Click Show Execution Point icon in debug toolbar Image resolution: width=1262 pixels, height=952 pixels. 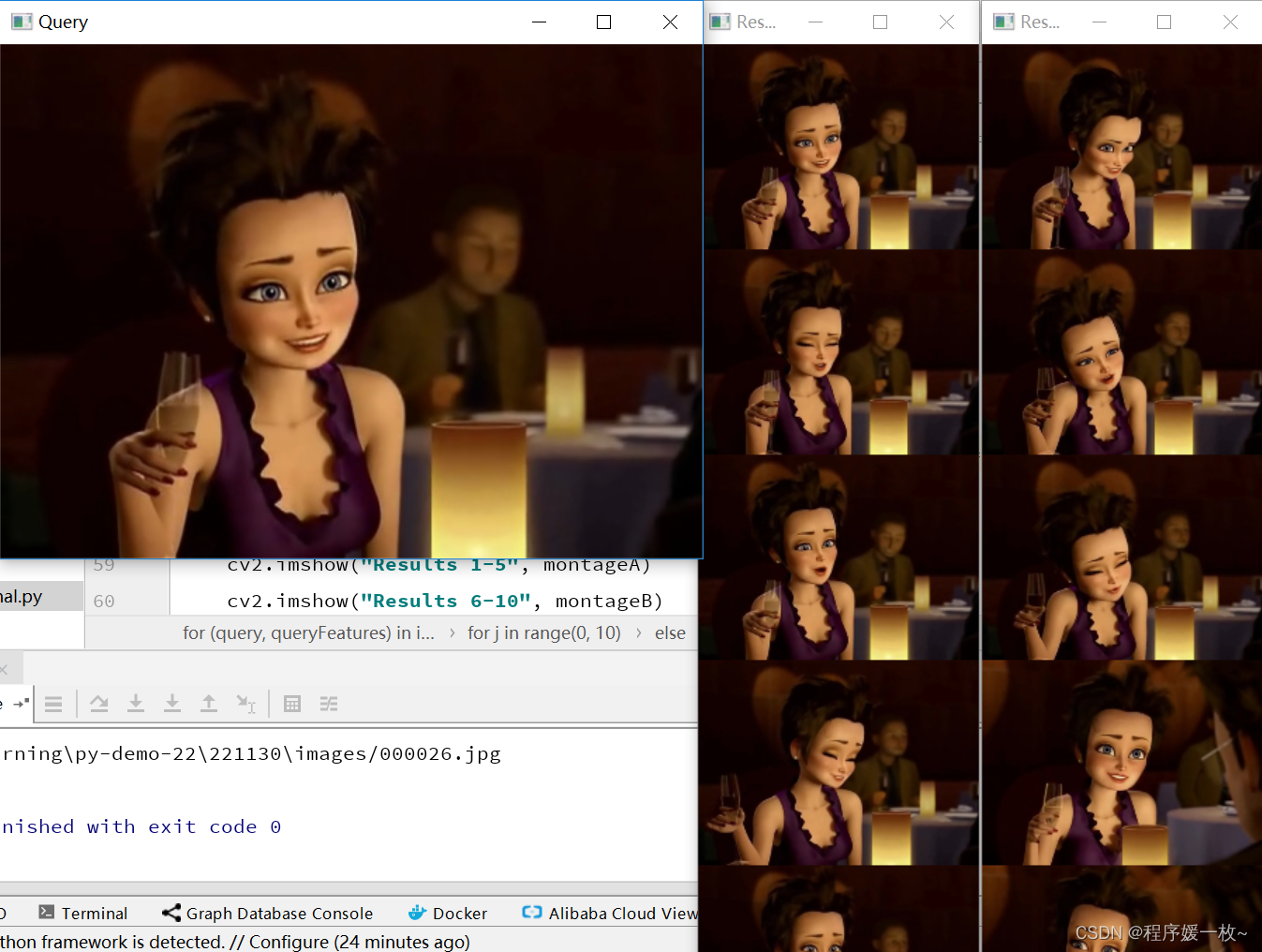pyautogui.click(x=53, y=704)
